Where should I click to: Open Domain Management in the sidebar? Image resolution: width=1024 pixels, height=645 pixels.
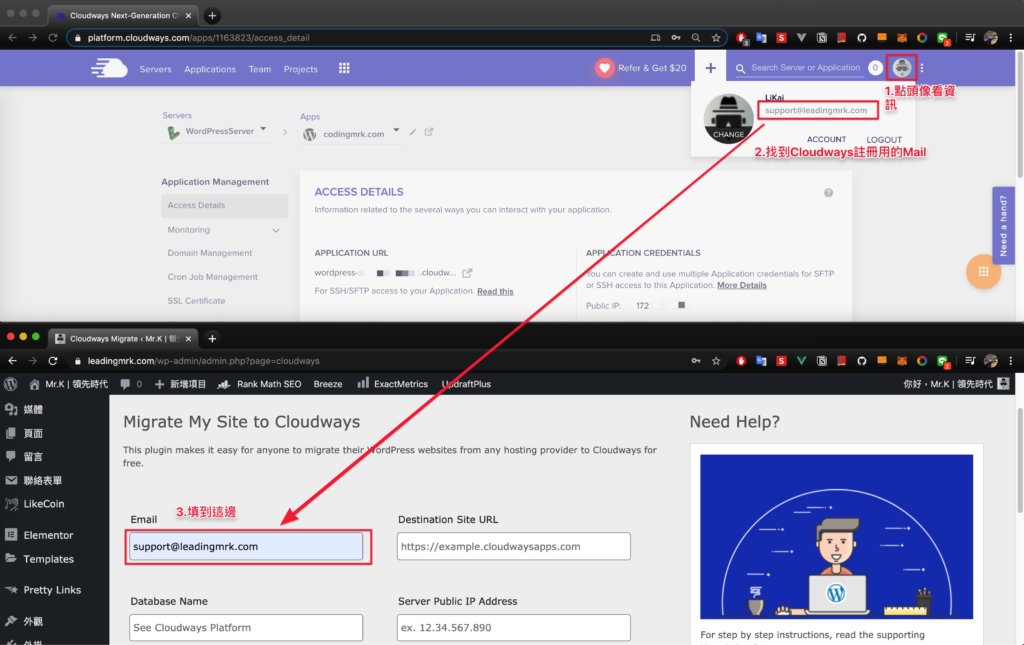[x=210, y=253]
